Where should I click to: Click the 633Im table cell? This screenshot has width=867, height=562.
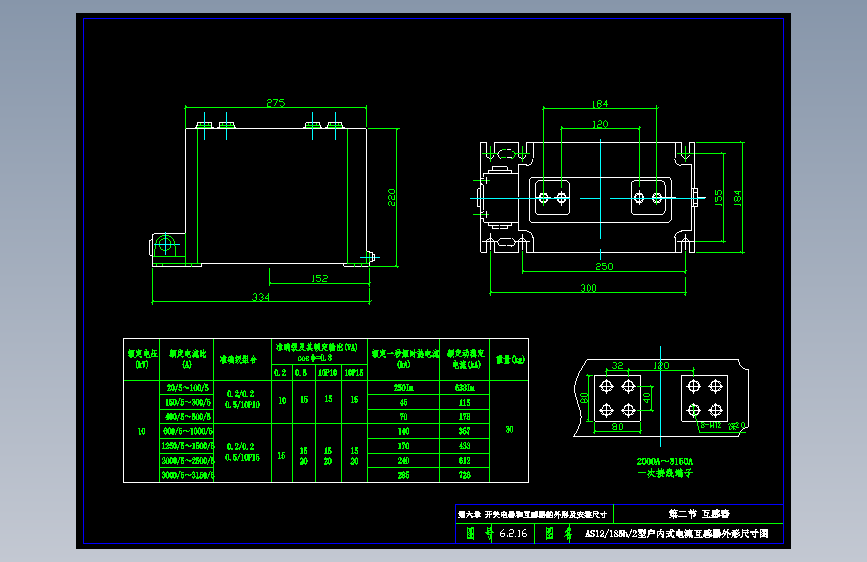pyautogui.click(x=464, y=388)
